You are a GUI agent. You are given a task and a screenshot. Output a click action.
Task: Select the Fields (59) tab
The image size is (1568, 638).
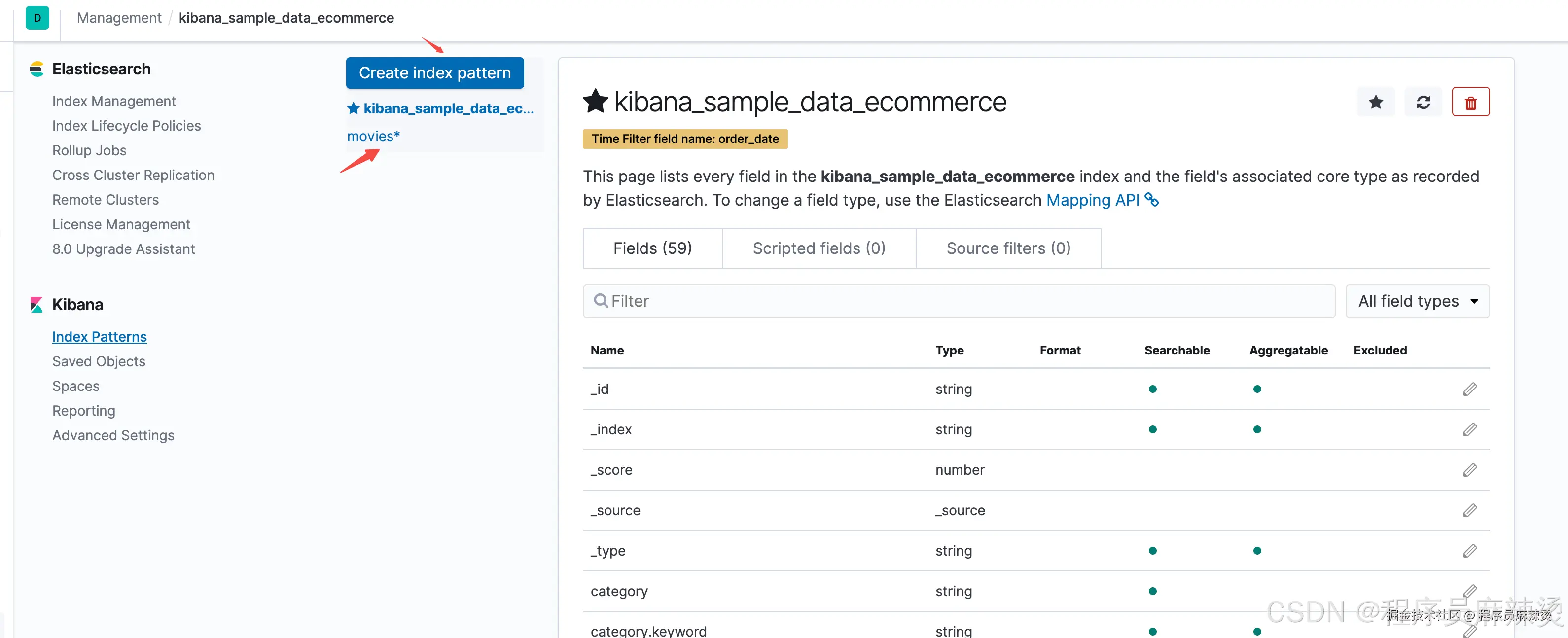[x=652, y=248]
